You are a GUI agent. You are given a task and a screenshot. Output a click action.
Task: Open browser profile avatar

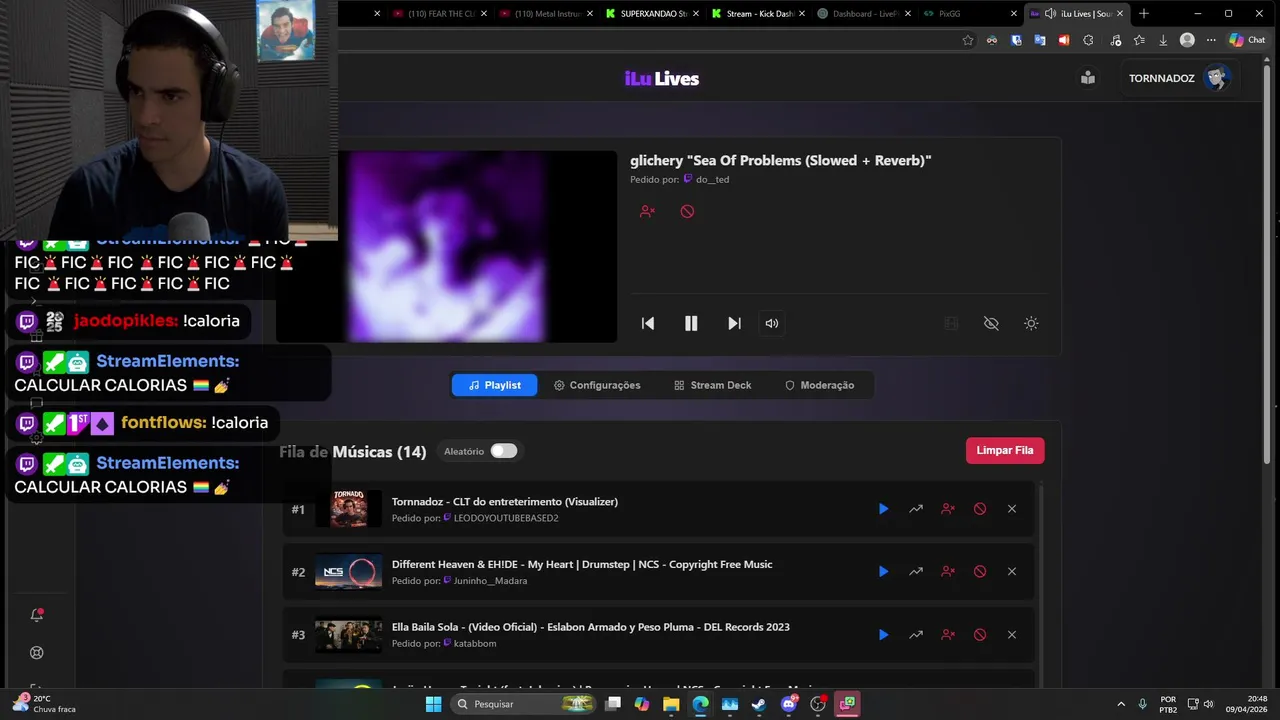(1187, 40)
